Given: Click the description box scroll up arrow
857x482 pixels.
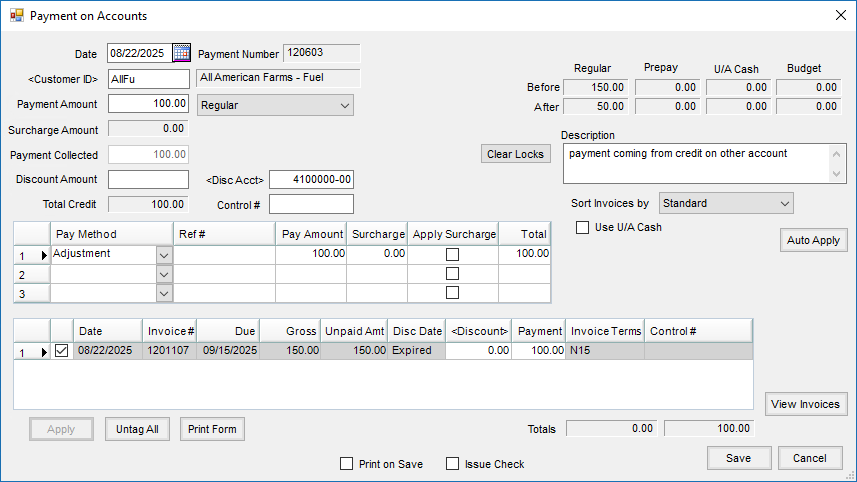Looking at the screenshot, I should [x=836, y=154].
